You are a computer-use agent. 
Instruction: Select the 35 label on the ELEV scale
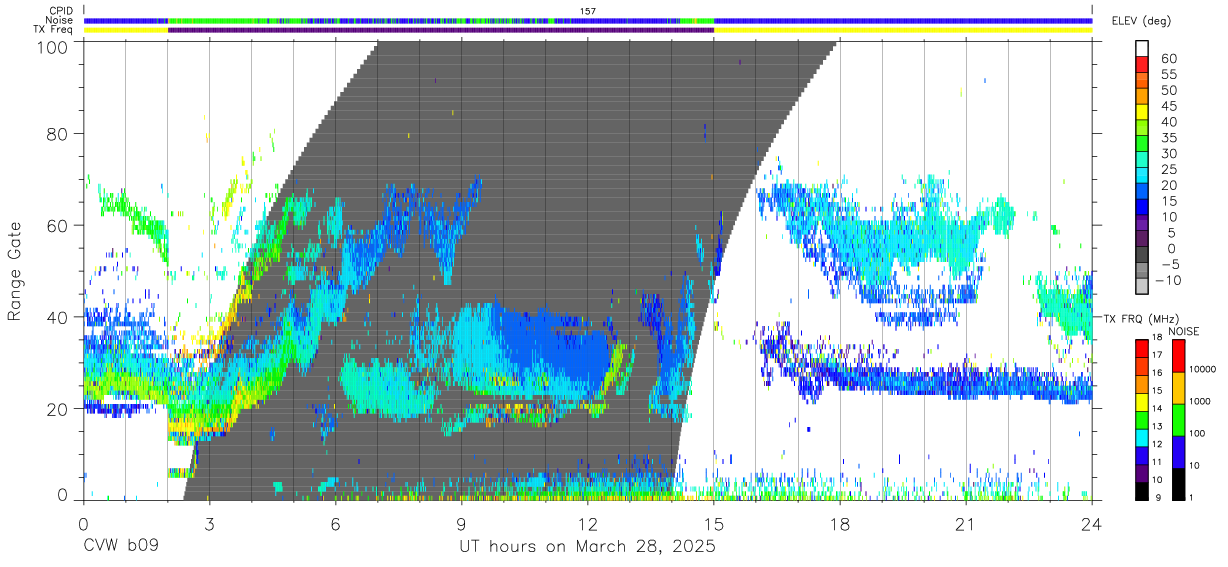pyautogui.click(x=1169, y=138)
